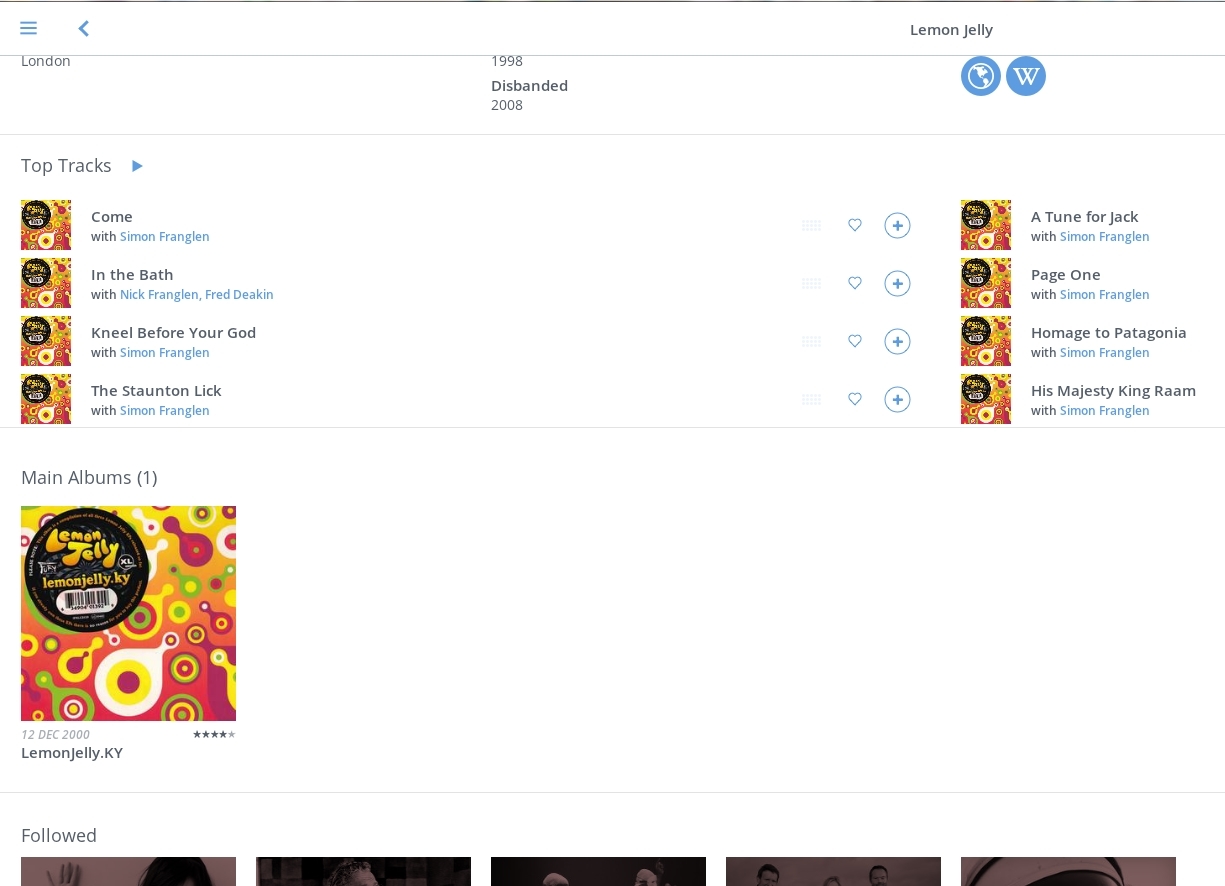
Task: Open cover thumbnail of His Majesty King Raam
Action: [x=986, y=399]
